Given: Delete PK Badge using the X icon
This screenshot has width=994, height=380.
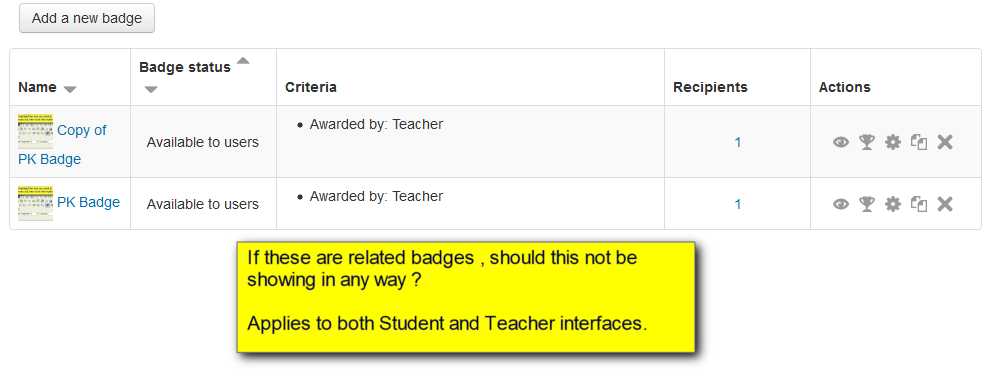Looking at the screenshot, I should click(945, 204).
